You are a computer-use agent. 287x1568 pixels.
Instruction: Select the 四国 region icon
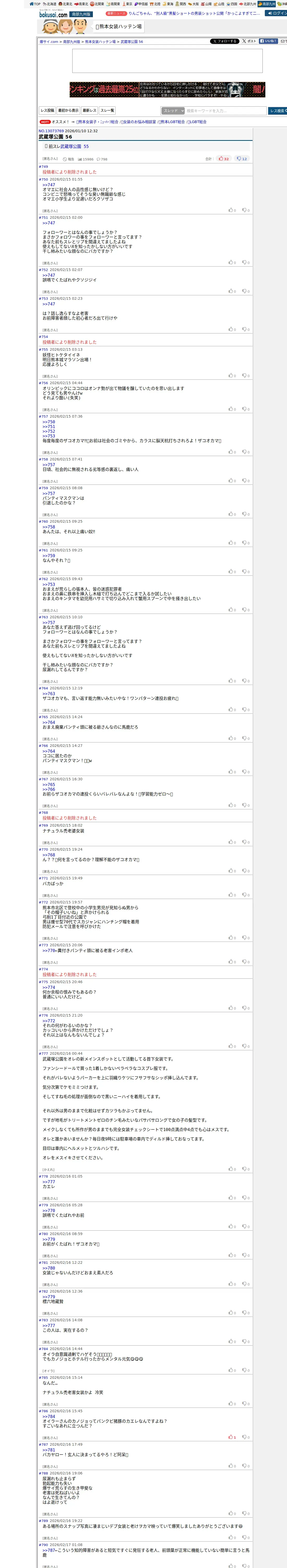[x=232, y=4]
